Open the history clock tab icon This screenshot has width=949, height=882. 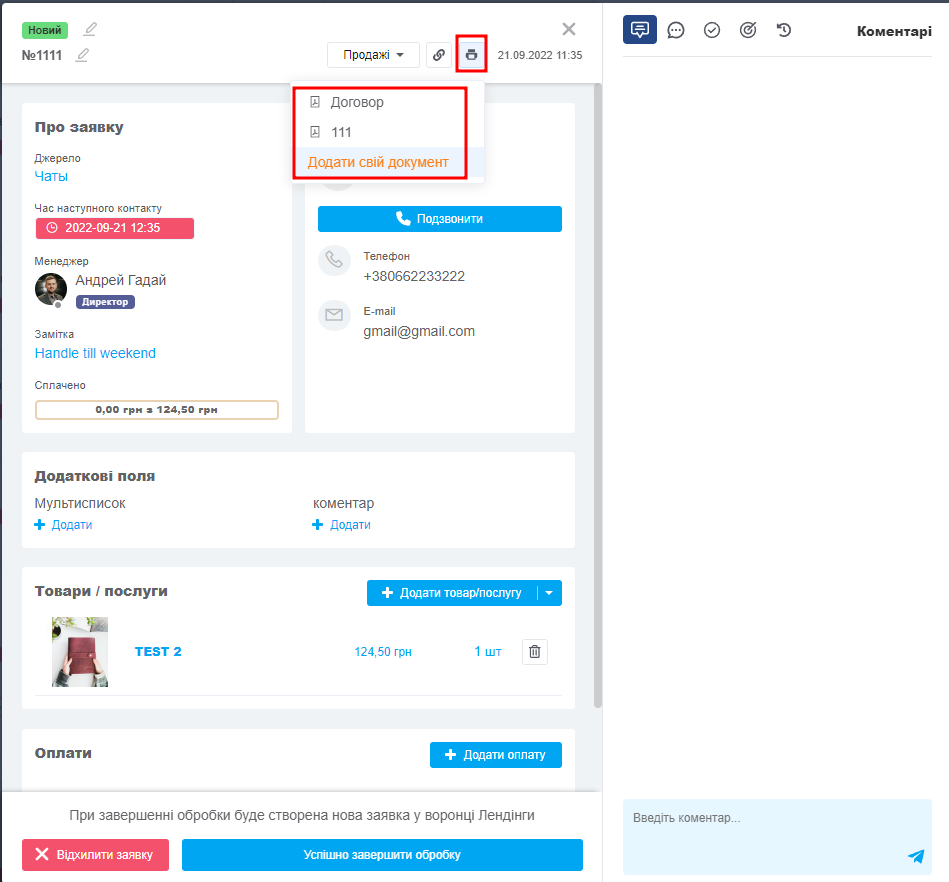(784, 30)
